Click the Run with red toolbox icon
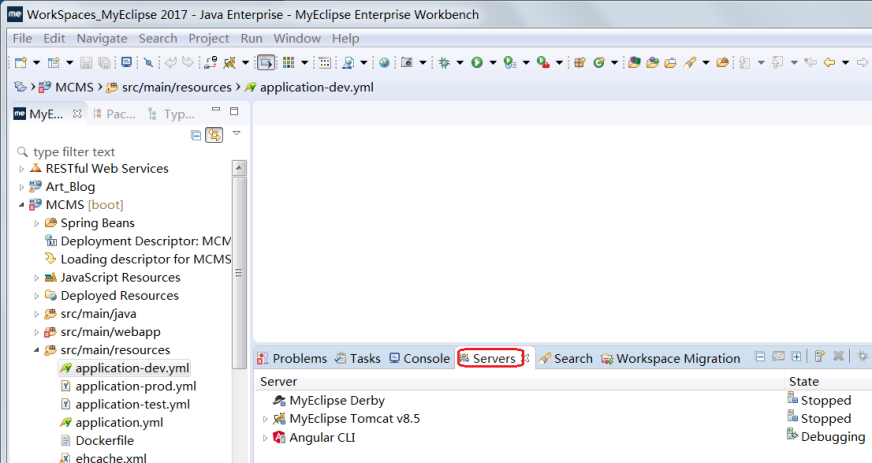The width and height of the screenshot is (872, 463). click(543, 63)
